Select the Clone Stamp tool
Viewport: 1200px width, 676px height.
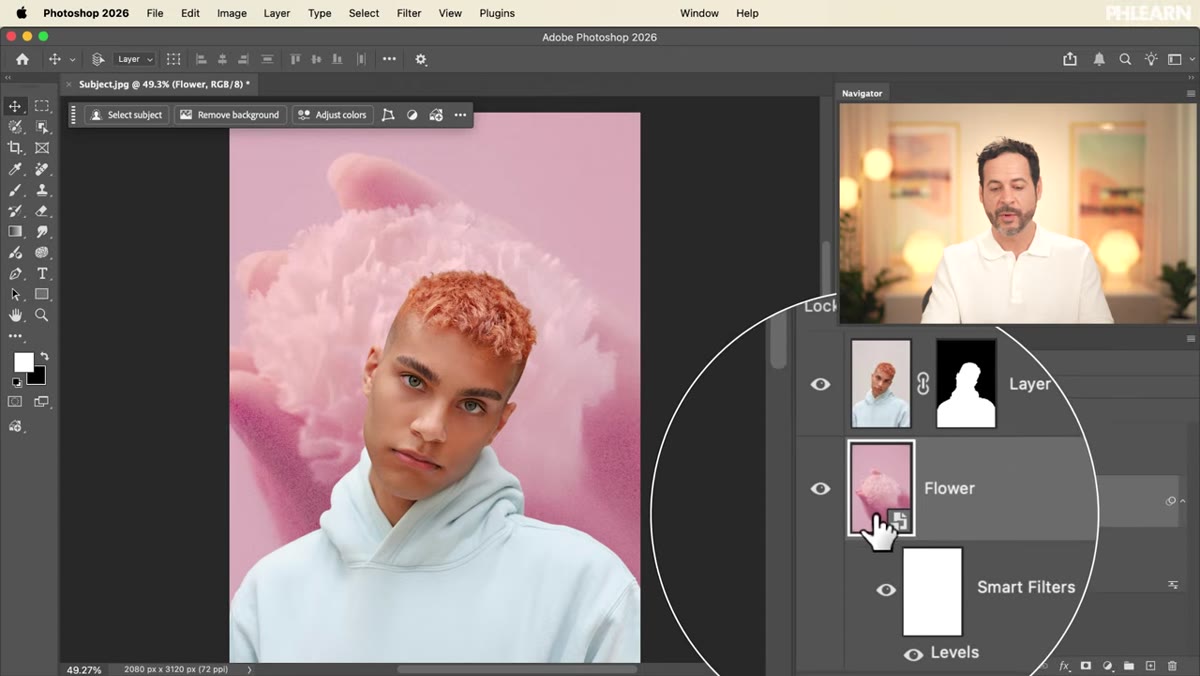coord(42,190)
